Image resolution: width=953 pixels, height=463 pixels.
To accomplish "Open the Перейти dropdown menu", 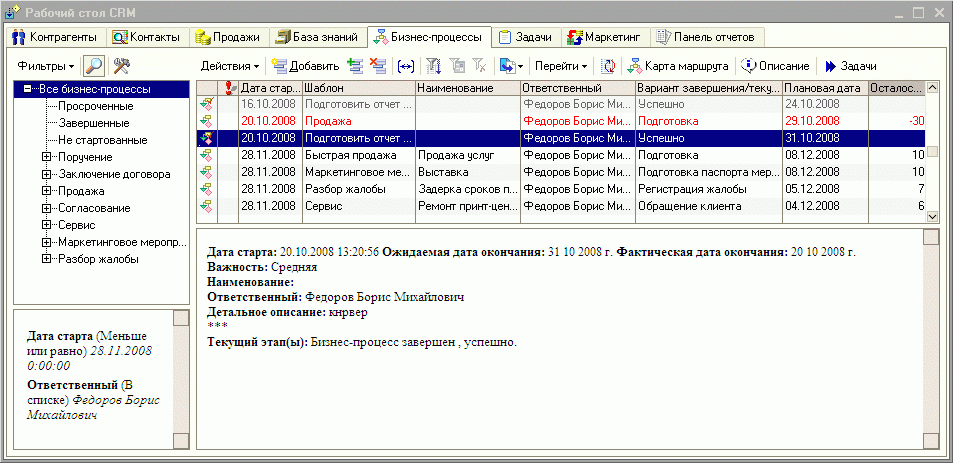I will coord(561,66).
